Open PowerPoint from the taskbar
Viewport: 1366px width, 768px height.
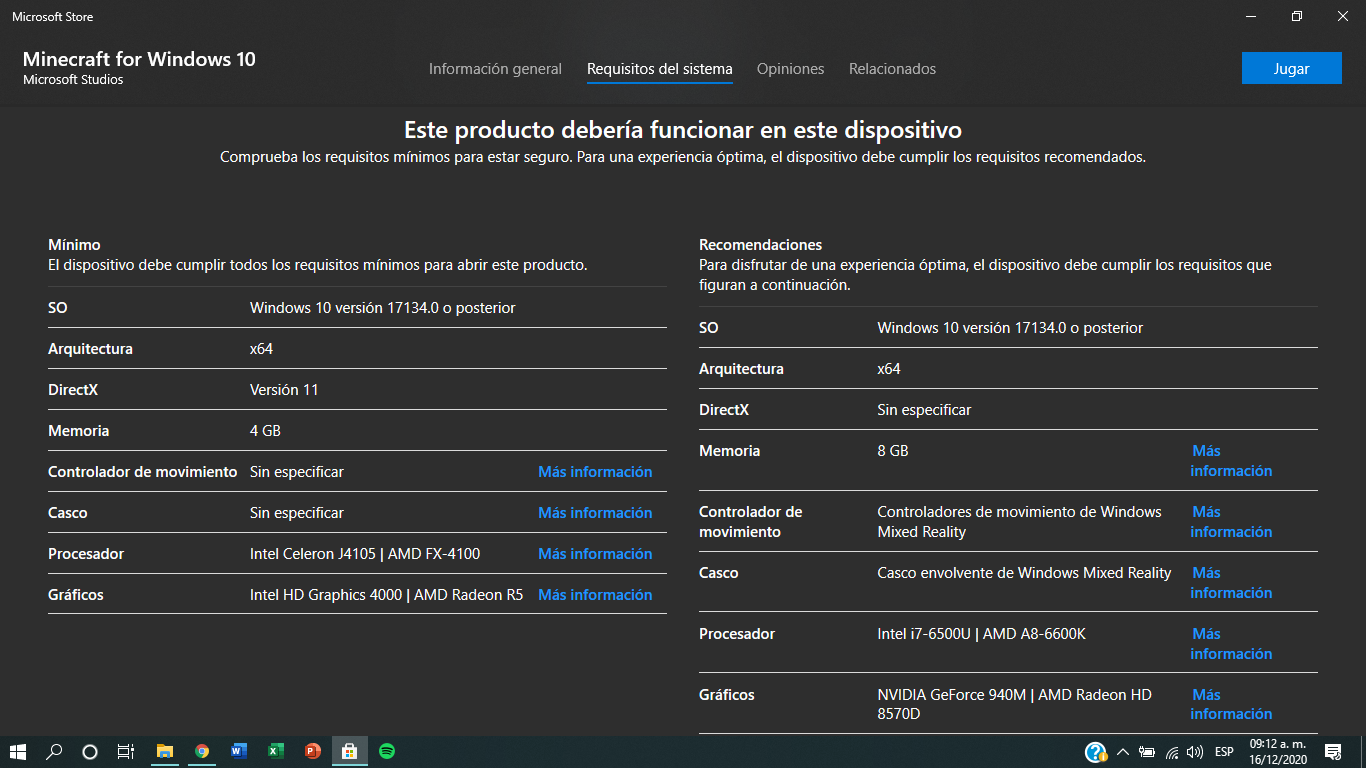point(312,751)
